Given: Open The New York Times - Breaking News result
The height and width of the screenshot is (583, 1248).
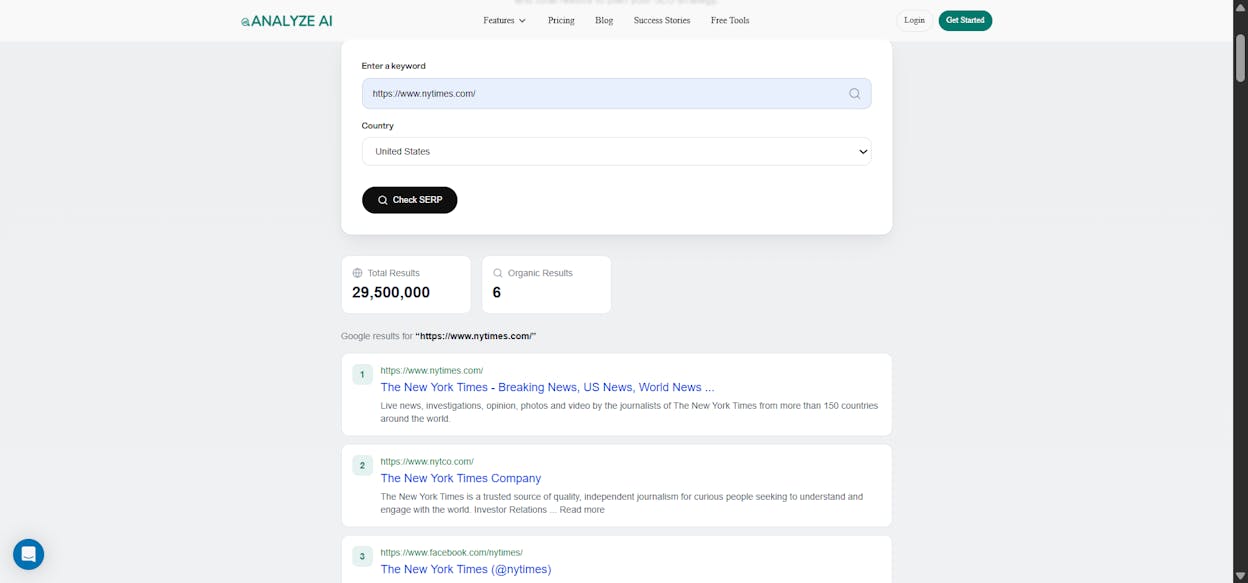Looking at the screenshot, I should pos(547,387).
